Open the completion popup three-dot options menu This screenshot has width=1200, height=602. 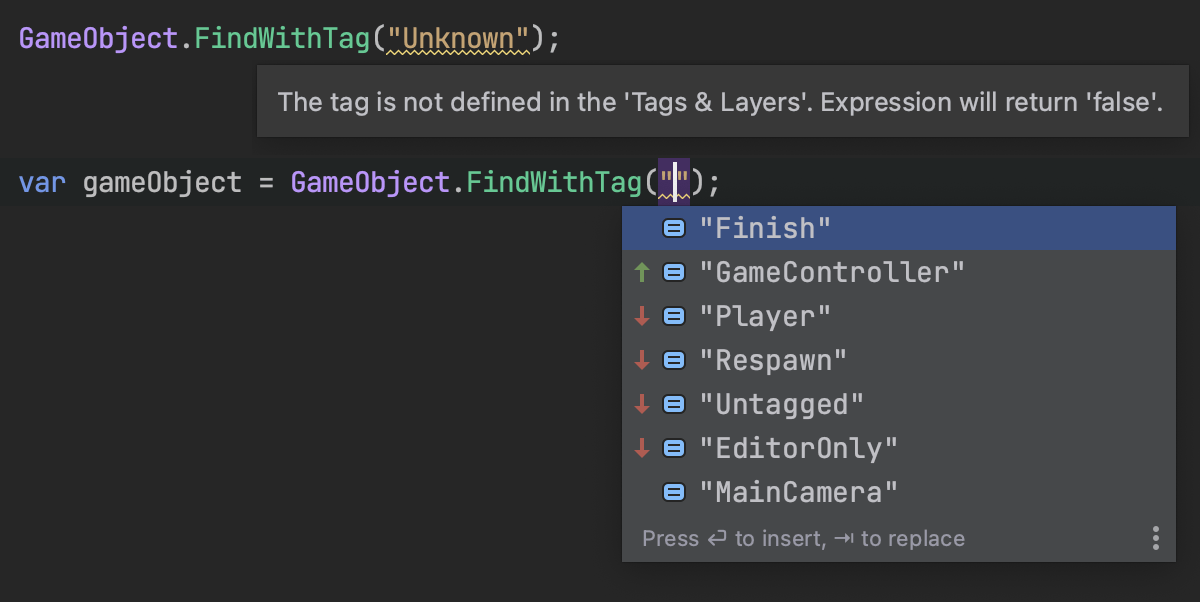pyautogui.click(x=1155, y=538)
